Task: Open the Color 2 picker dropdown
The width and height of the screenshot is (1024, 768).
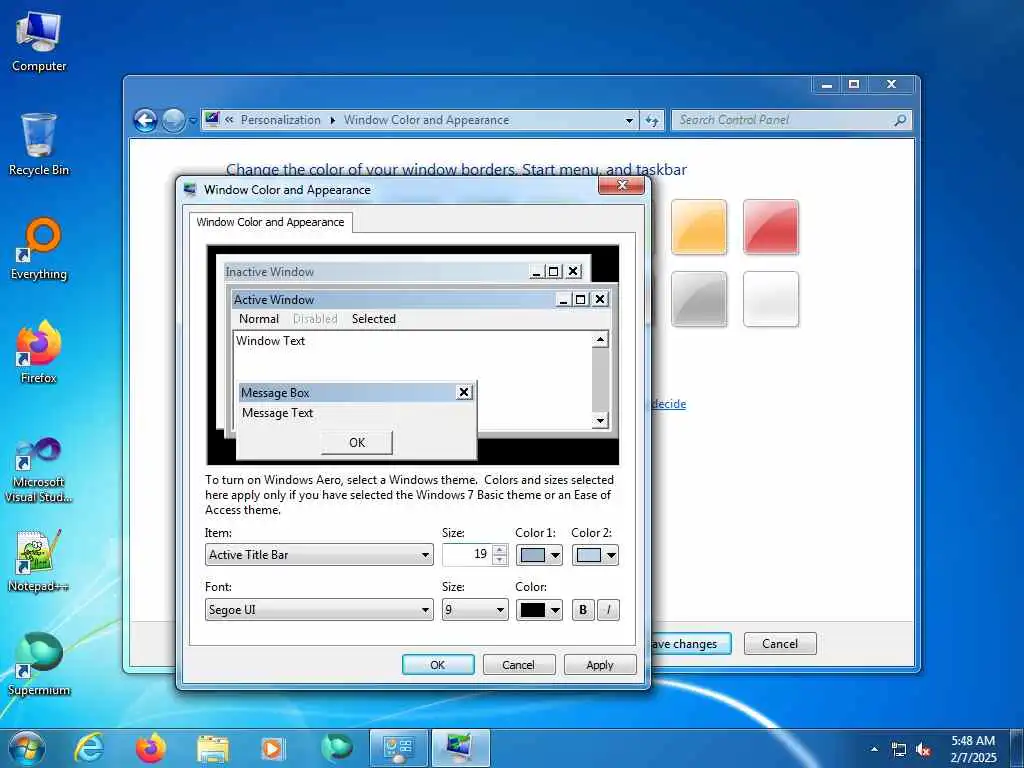Action: click(595, 555)
